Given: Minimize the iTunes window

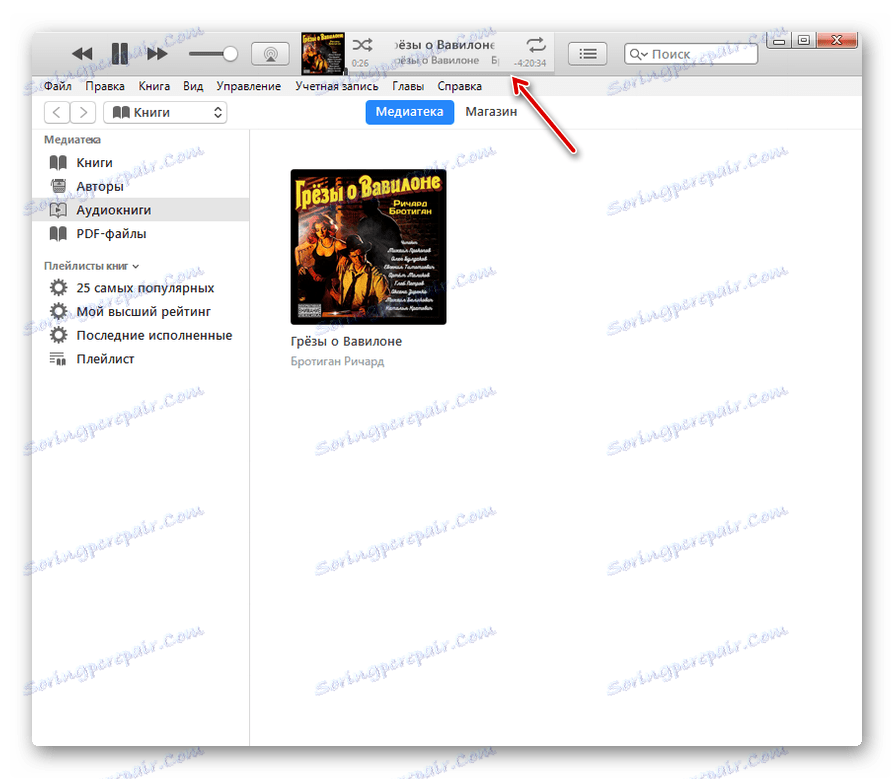Looking at the screenshot, I should point(779,40).
